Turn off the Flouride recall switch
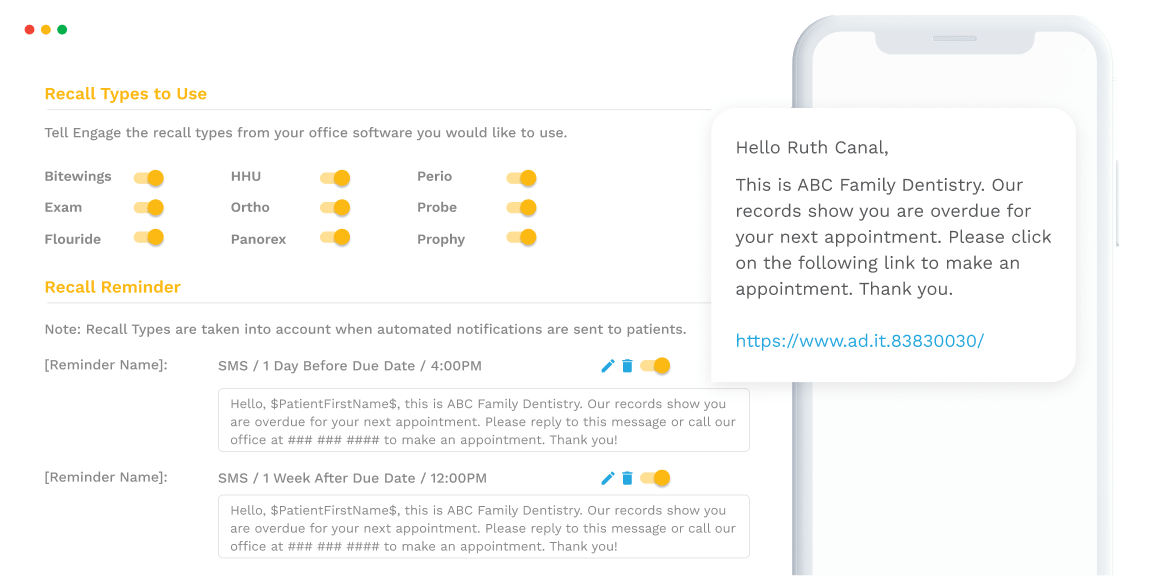The width and height of the screenshot is (1150, 576). point(149,238)
